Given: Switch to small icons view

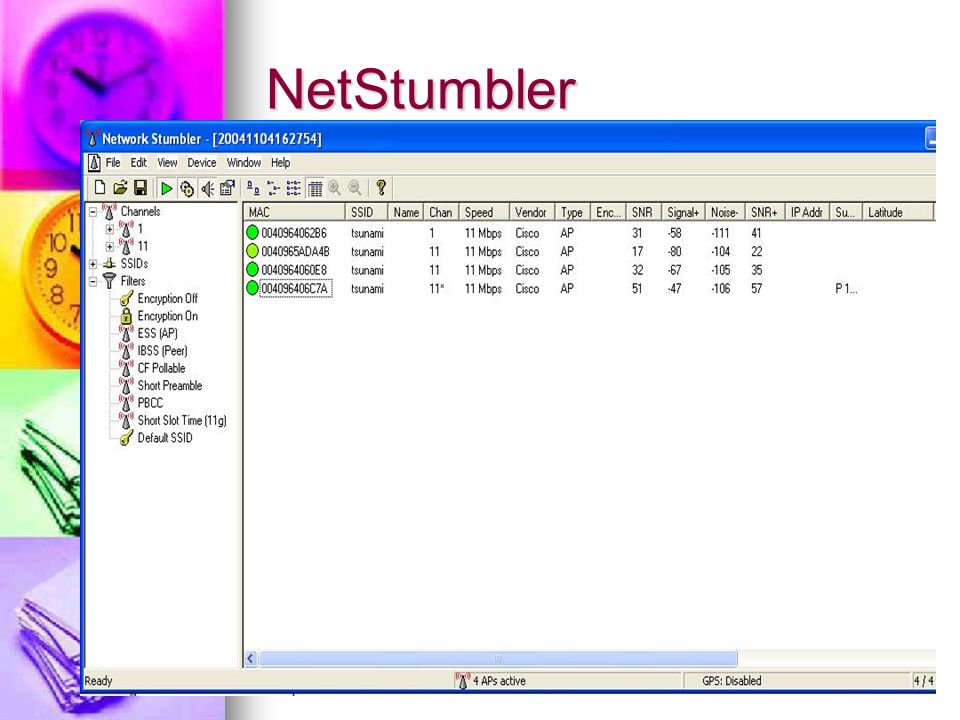Looking at the screenshot, I should pos(273,188).
